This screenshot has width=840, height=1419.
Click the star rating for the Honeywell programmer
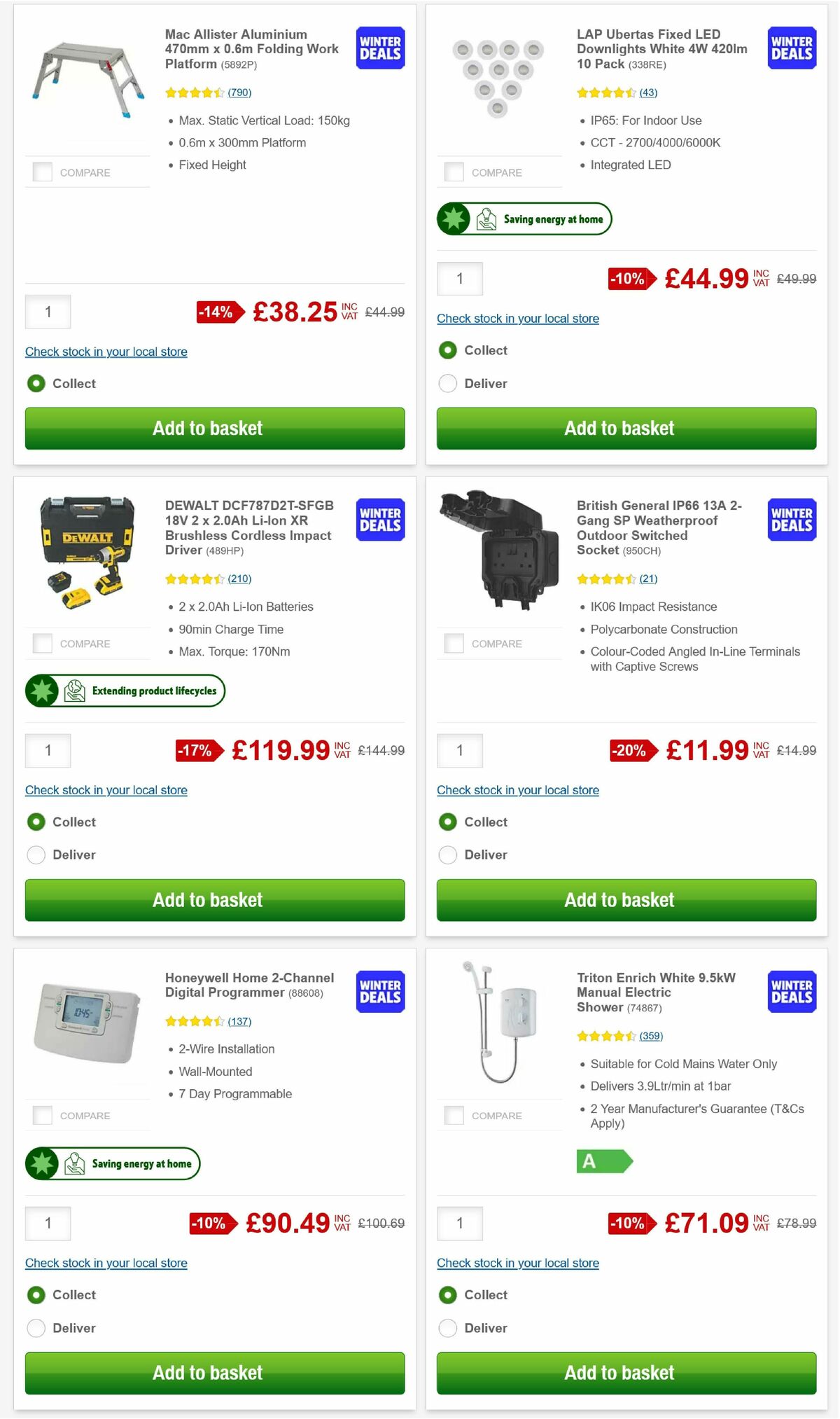tap(194, 1021)
